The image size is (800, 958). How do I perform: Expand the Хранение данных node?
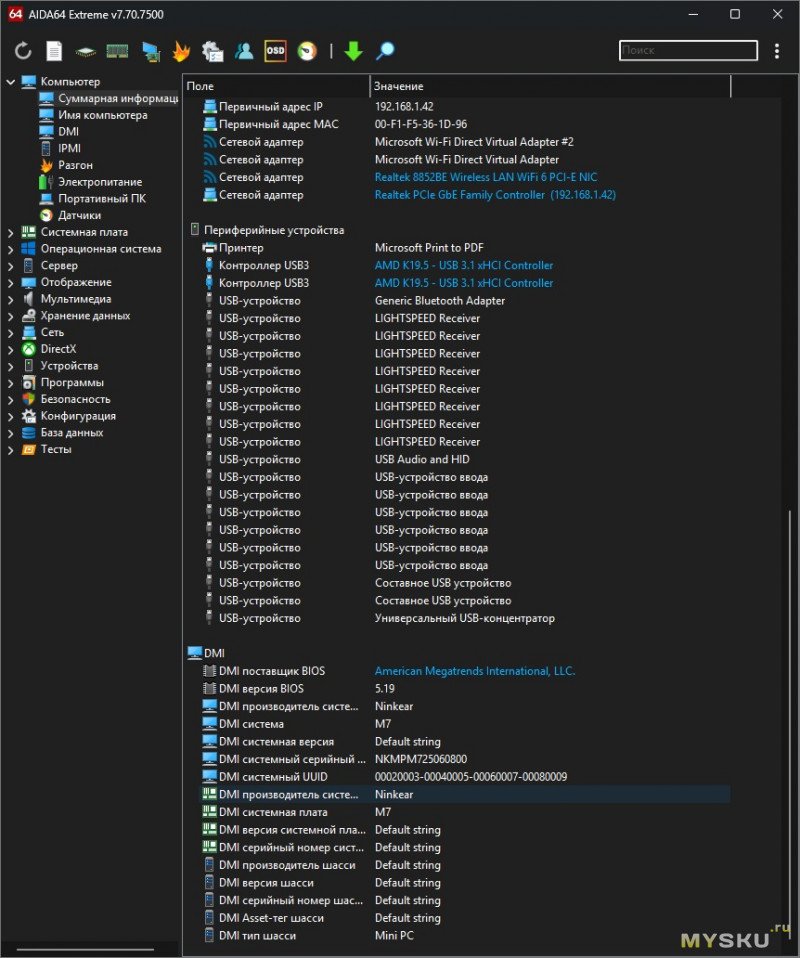point(10,316)
